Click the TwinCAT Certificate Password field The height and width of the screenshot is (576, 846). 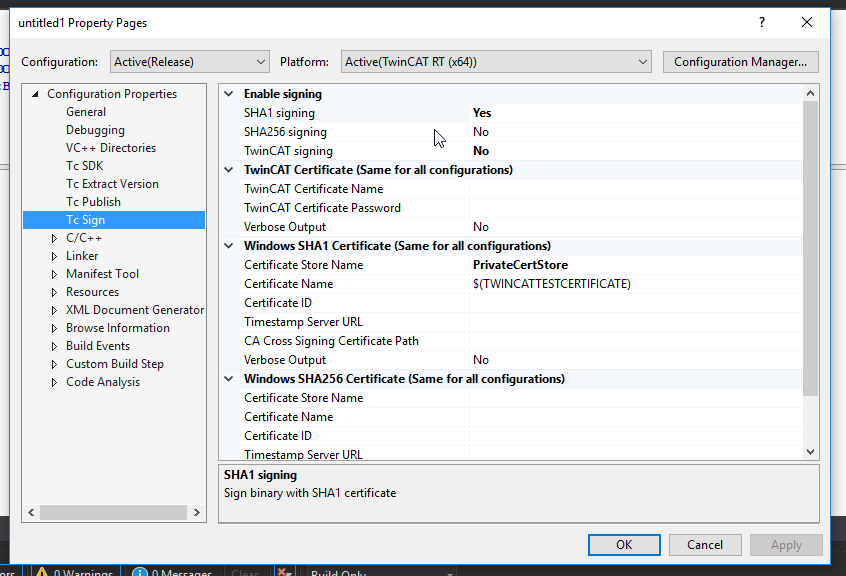click(x=636, y=208)
